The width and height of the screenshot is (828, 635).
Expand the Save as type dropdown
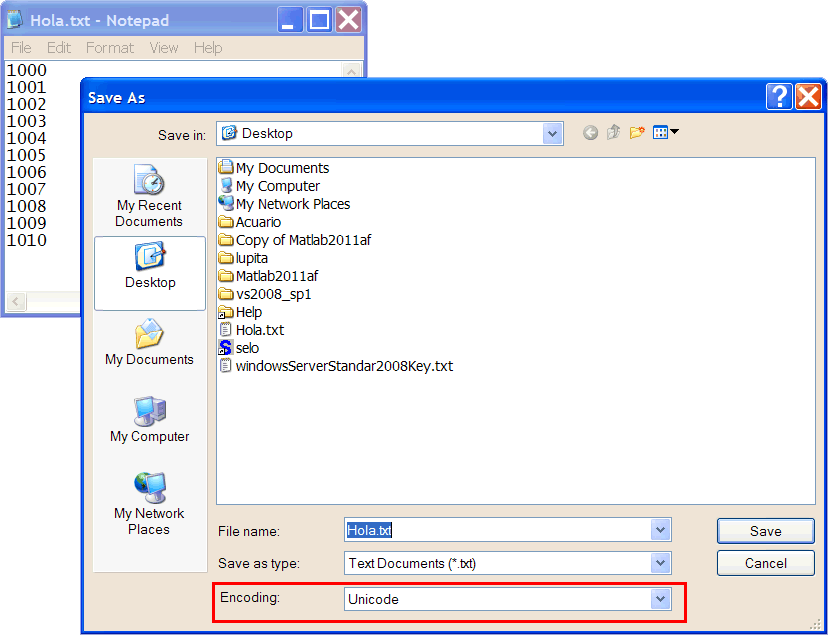(660, 563)
